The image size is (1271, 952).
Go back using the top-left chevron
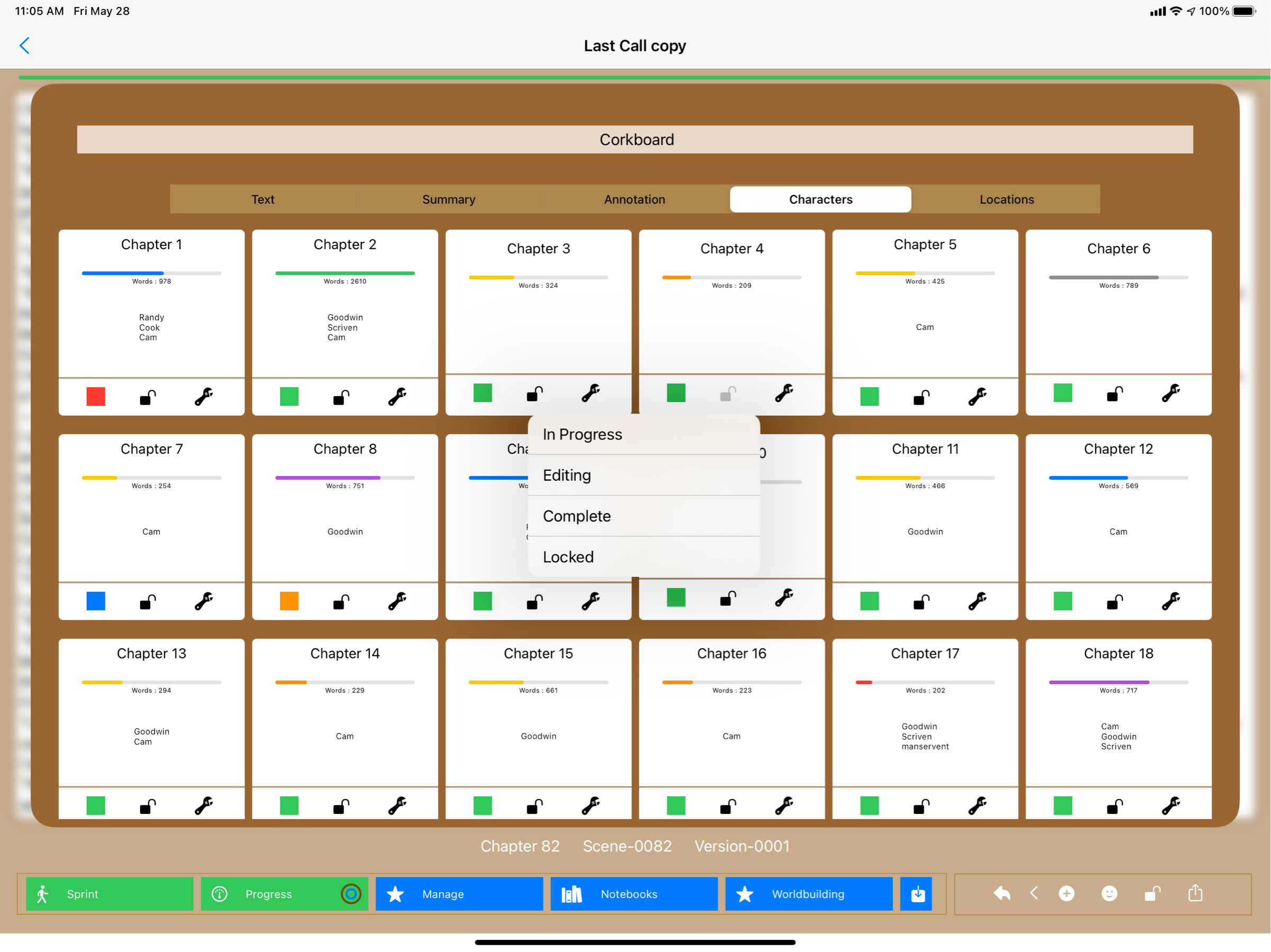tap(24, 45)
